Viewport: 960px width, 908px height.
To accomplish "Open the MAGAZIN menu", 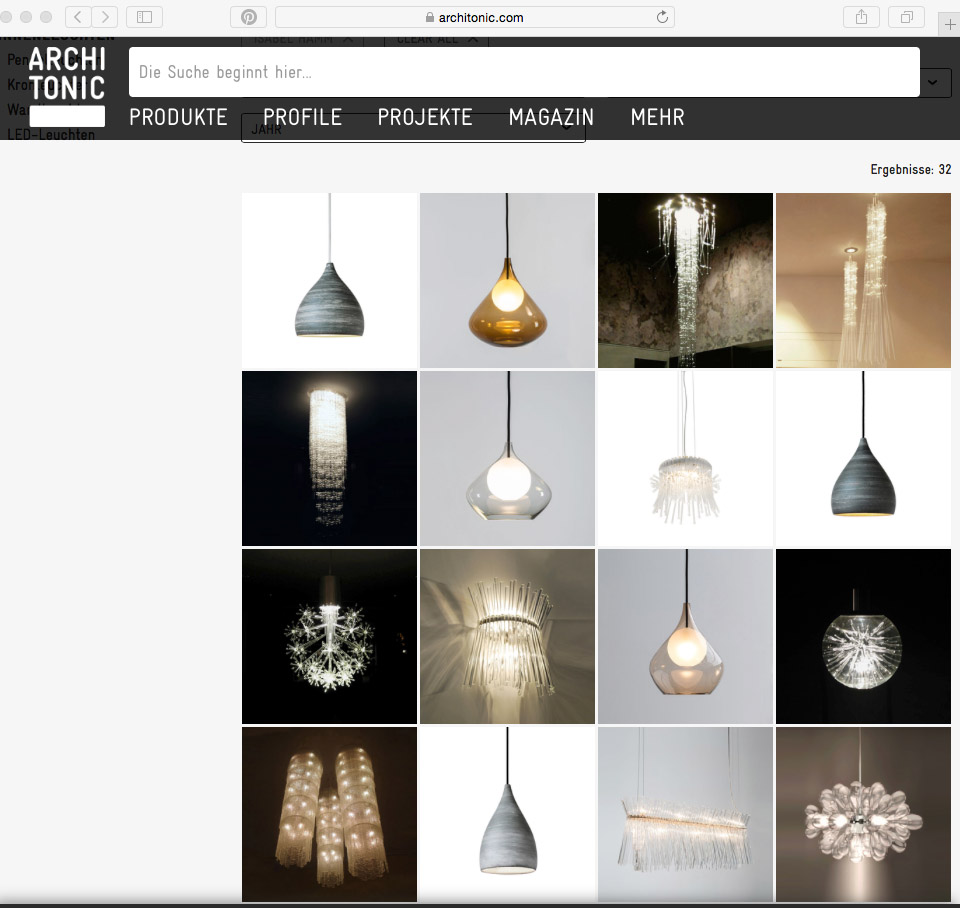I will pyautogui.click(x=551, y=117).
